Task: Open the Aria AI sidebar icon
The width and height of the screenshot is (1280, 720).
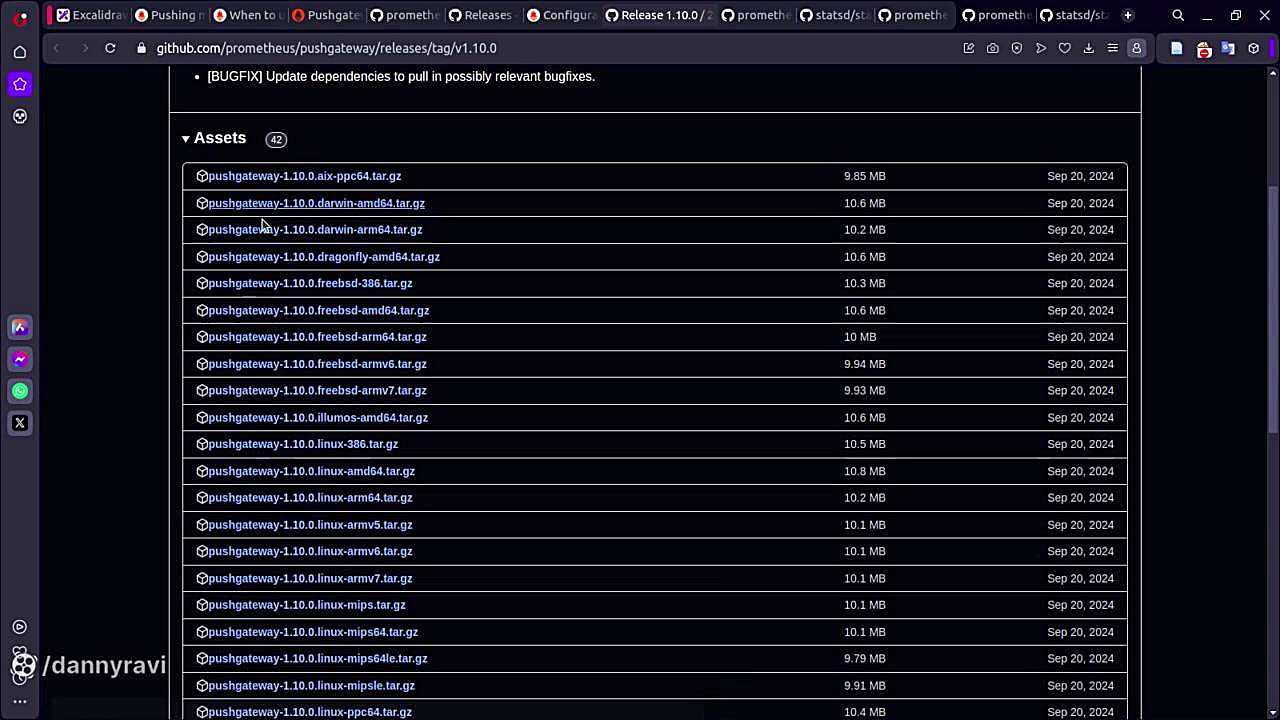Action: [x=20, y=327]
